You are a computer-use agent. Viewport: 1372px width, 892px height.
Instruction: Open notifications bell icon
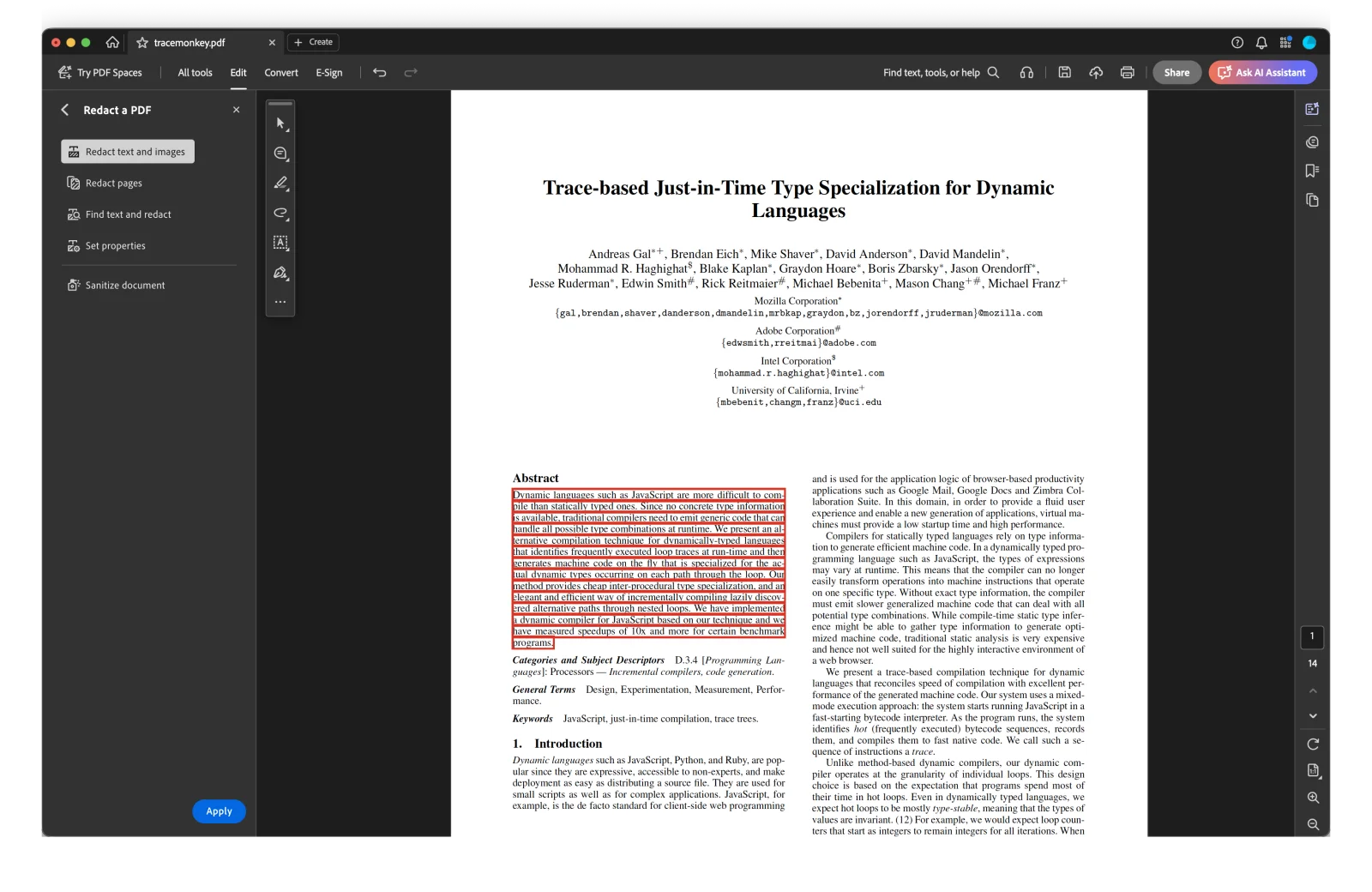[1261, 42]
